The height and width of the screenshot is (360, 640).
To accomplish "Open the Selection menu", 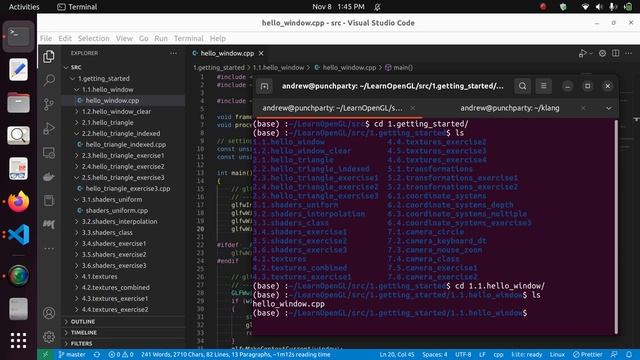I will tap(93, 38).
